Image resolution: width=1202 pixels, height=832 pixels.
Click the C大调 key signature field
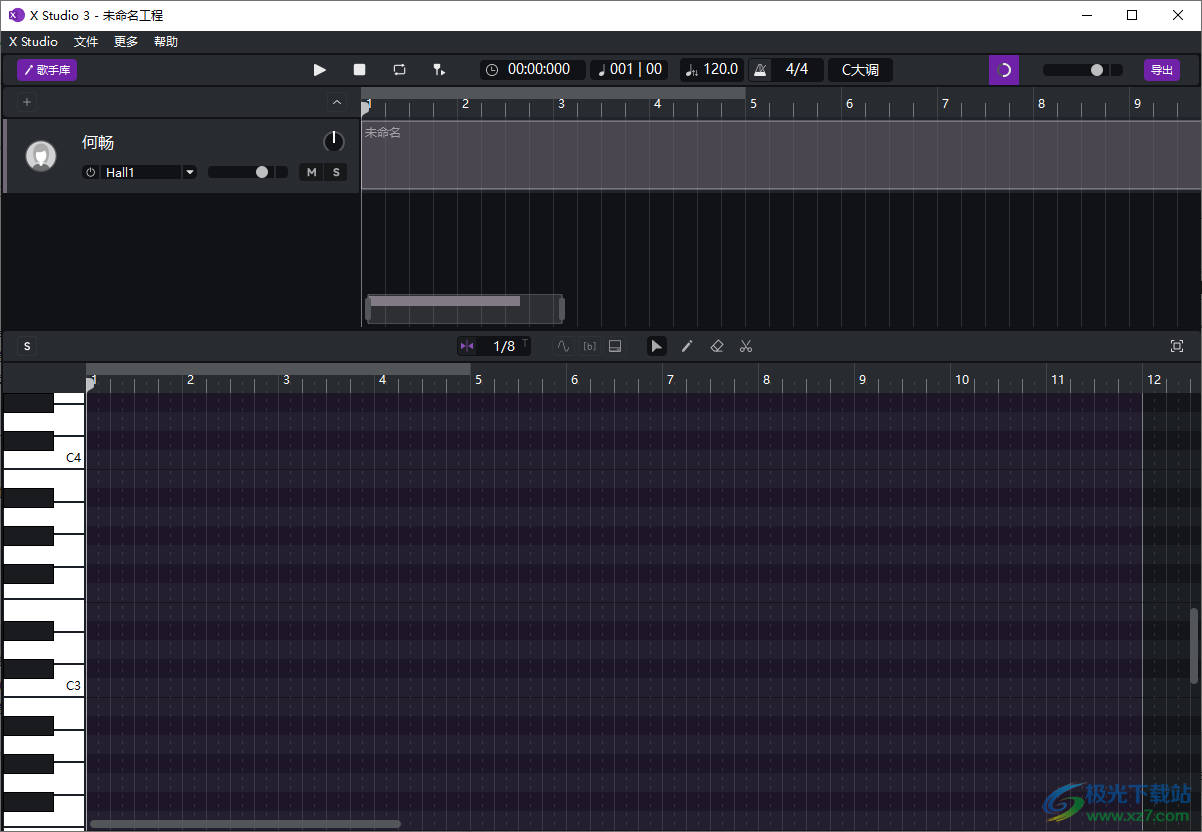click(x=859, y=69)
